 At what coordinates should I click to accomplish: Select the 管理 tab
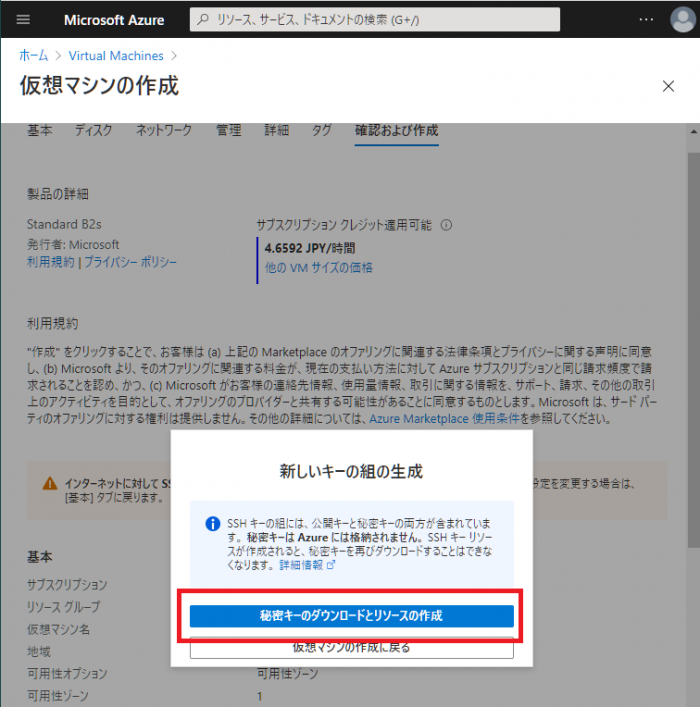228,131
